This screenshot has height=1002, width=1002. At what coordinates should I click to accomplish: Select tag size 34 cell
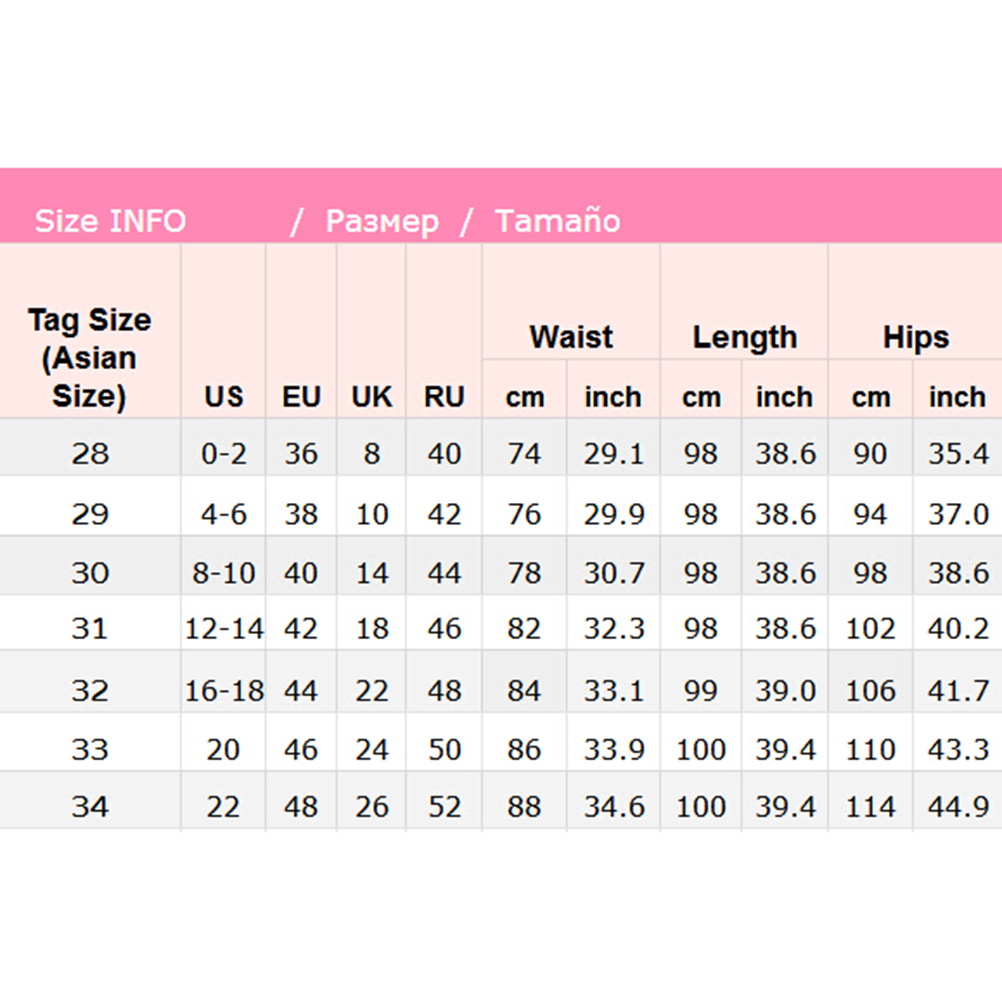(90, 806)
